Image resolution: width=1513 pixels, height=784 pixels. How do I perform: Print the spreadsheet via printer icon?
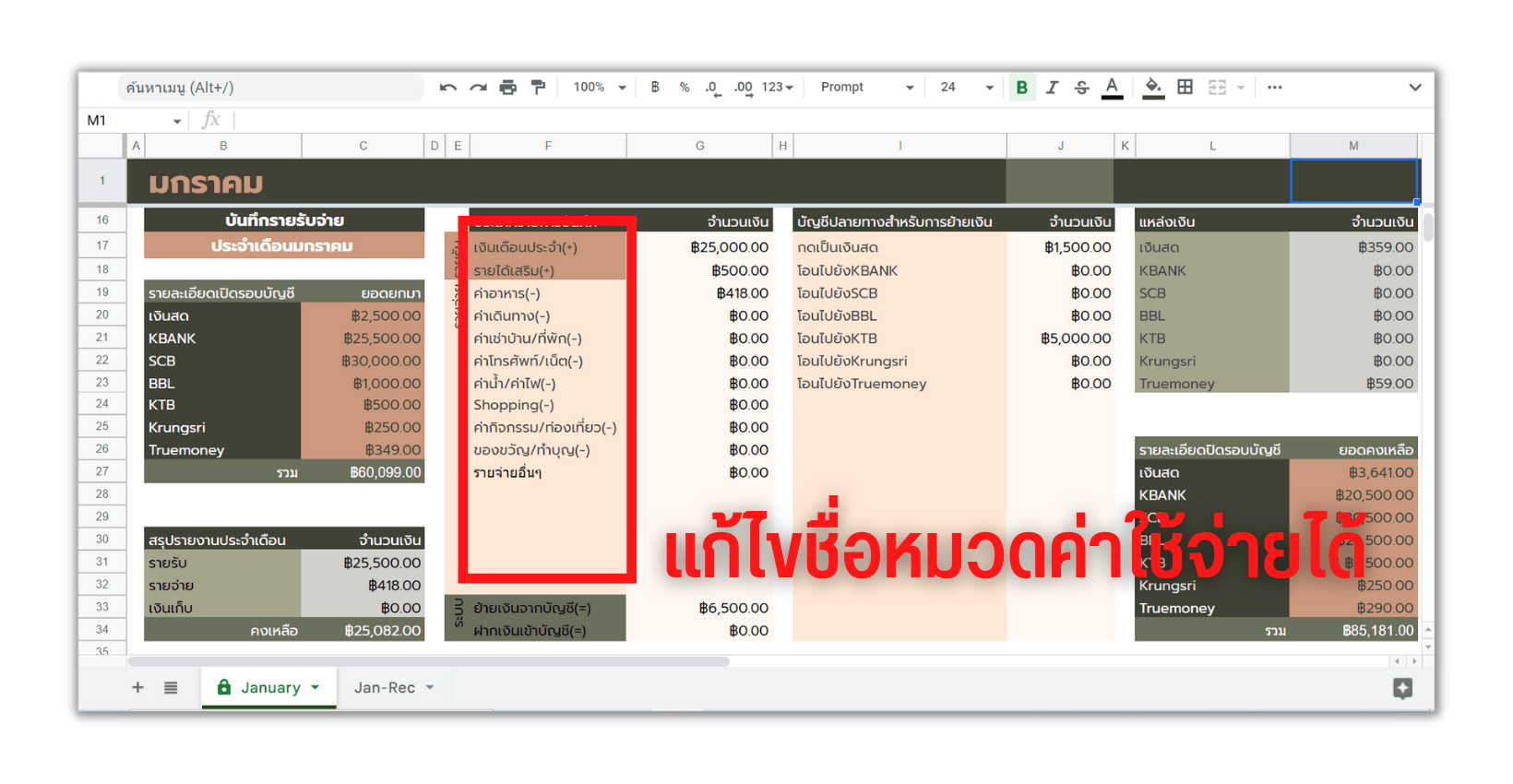tap(508, 88)
